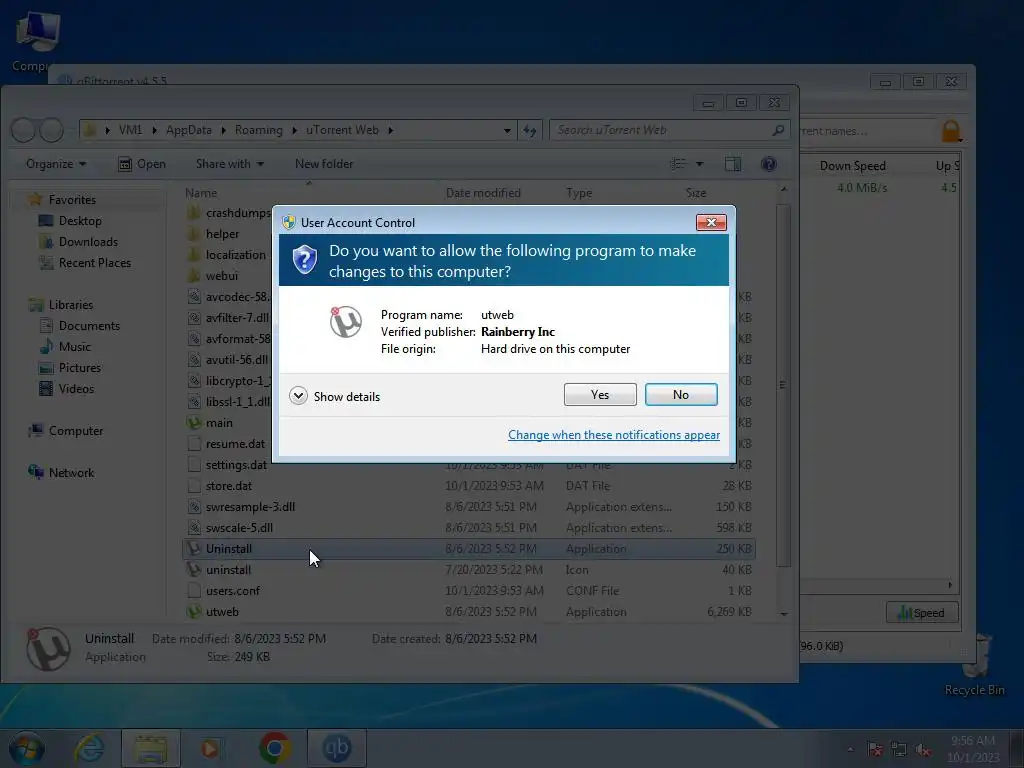Select Favorites in the navigation pane
Screen dimensions: 1024x768
(72, 200)
